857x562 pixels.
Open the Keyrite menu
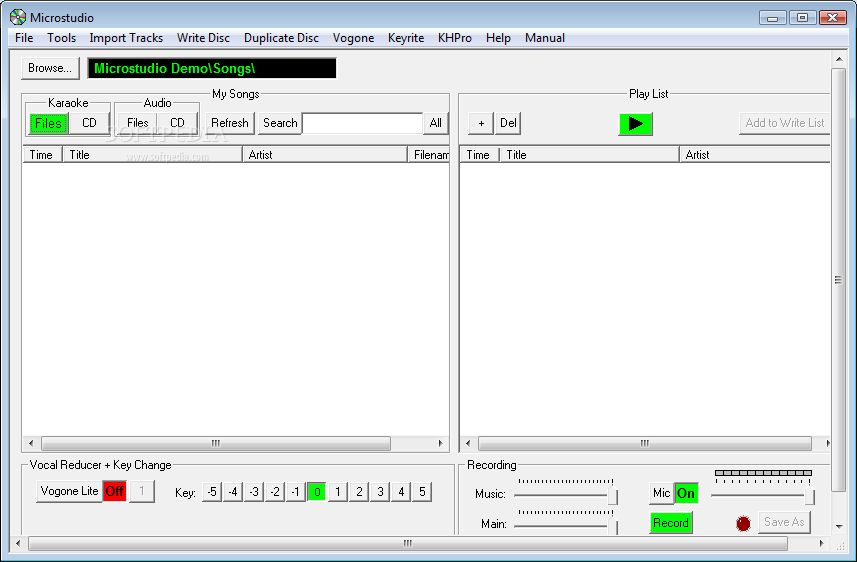coord(406,38)
